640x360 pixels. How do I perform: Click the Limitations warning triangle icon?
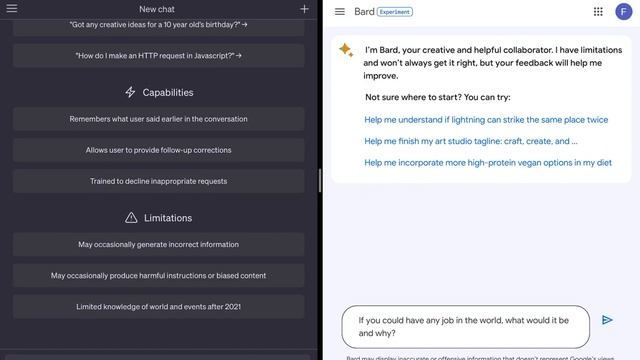131,218
